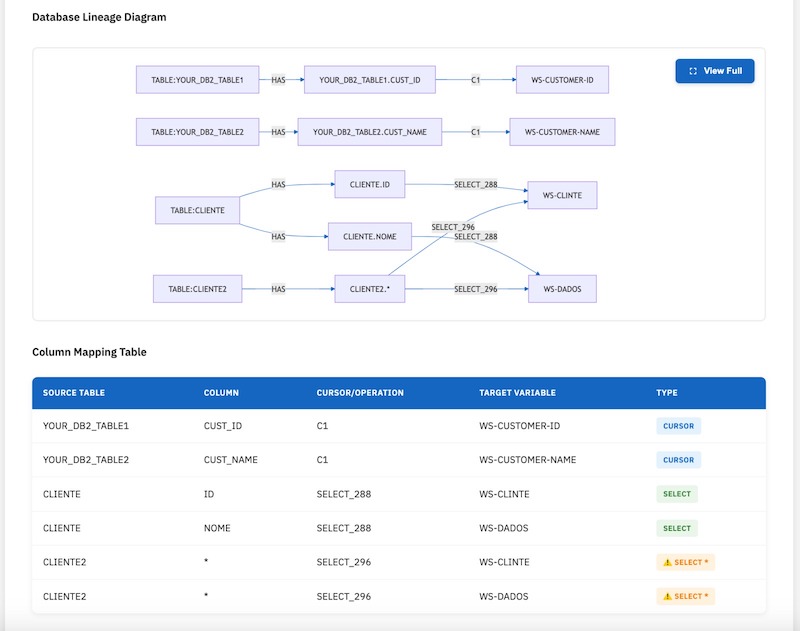
Task: Click the blue header bar of the mapping table
Action: coord(400,391)
